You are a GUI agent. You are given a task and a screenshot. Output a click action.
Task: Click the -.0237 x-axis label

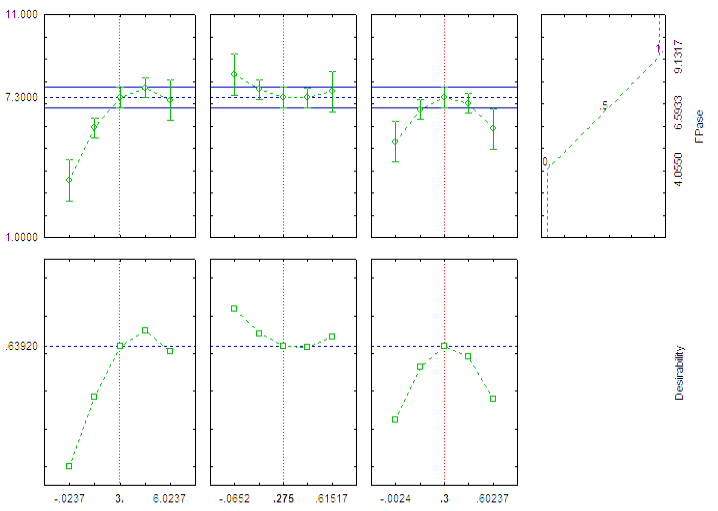pos(69,498)
